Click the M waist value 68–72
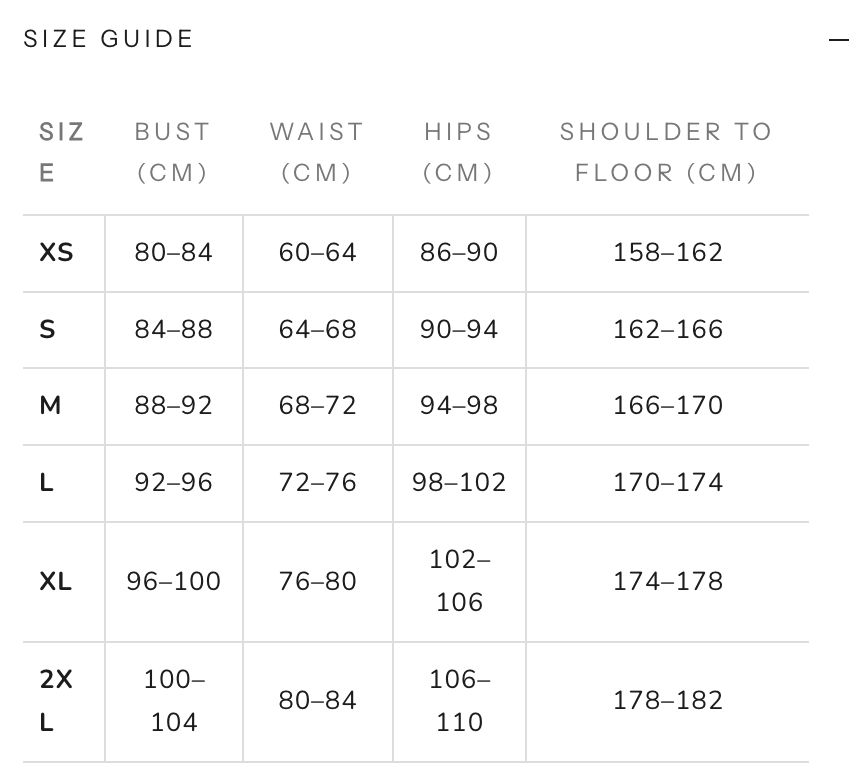 (x=318, y=406)
